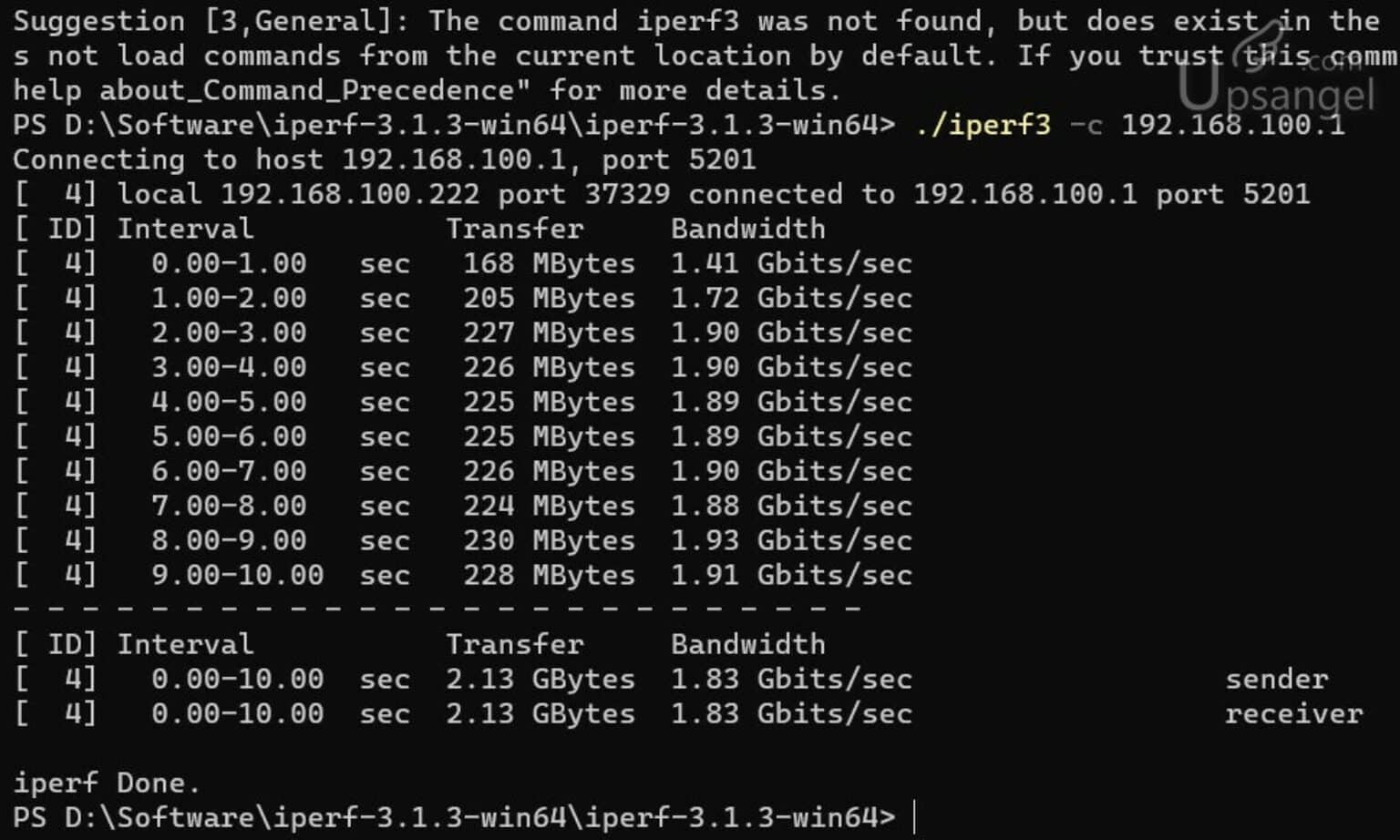Click the 192.168.100.1 argument after -c
Viewport: 1400px width, 840px height.
coord(1232,125)
